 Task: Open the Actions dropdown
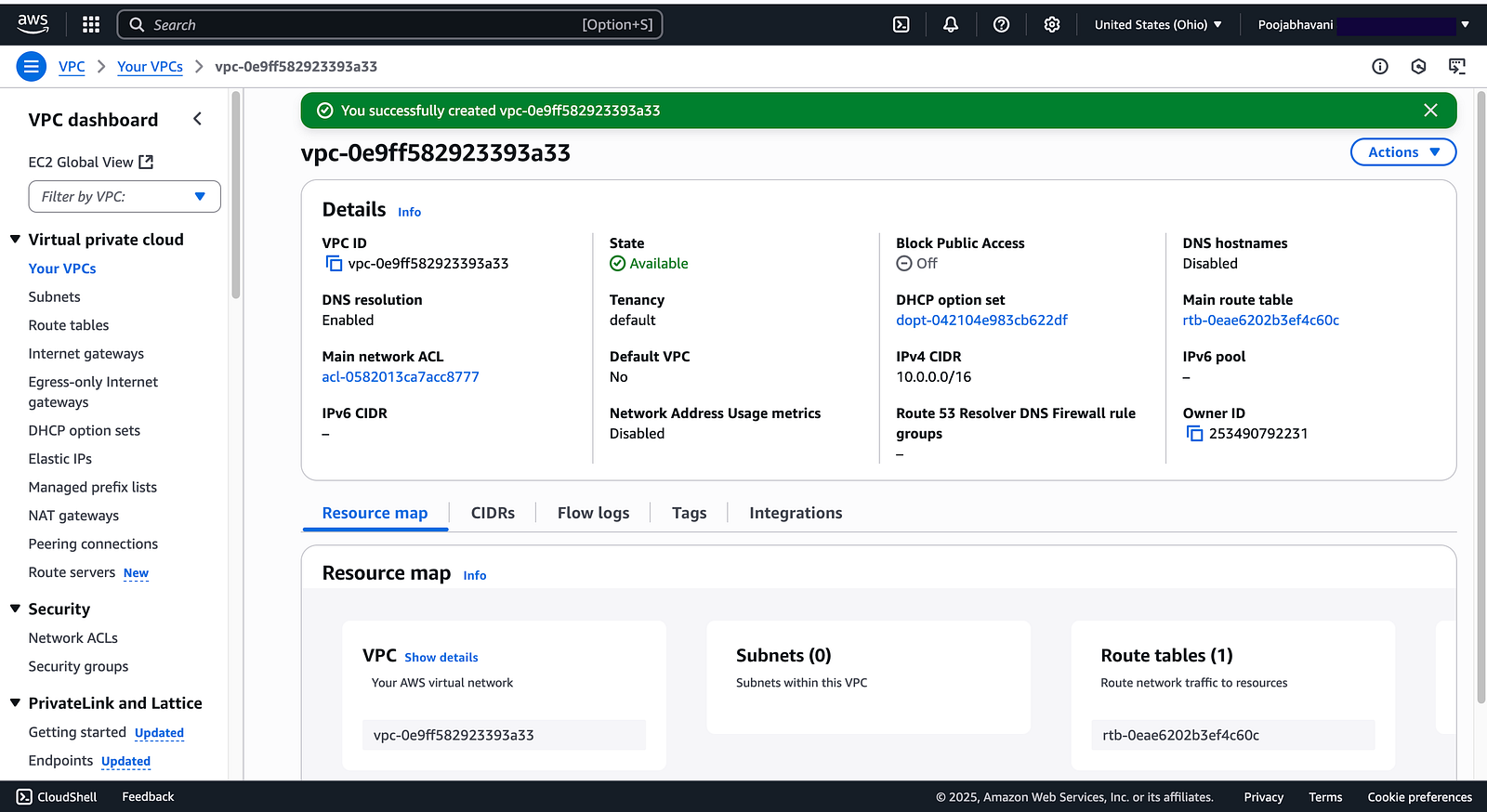(1403, 152)
